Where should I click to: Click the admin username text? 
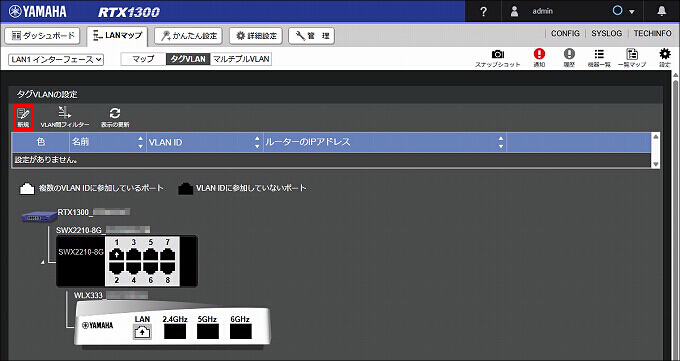pyautogui.click(x=543, y=12)
